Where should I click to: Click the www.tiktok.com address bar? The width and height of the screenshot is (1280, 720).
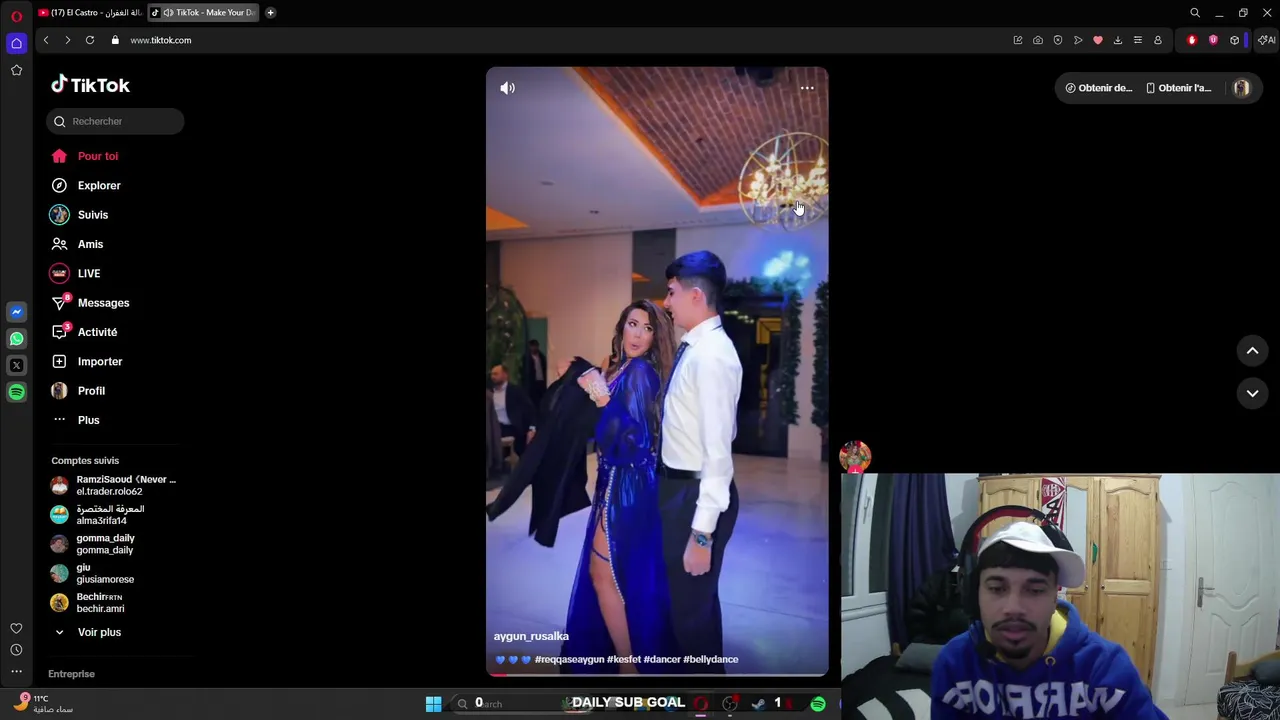click(x=160, y=40)
